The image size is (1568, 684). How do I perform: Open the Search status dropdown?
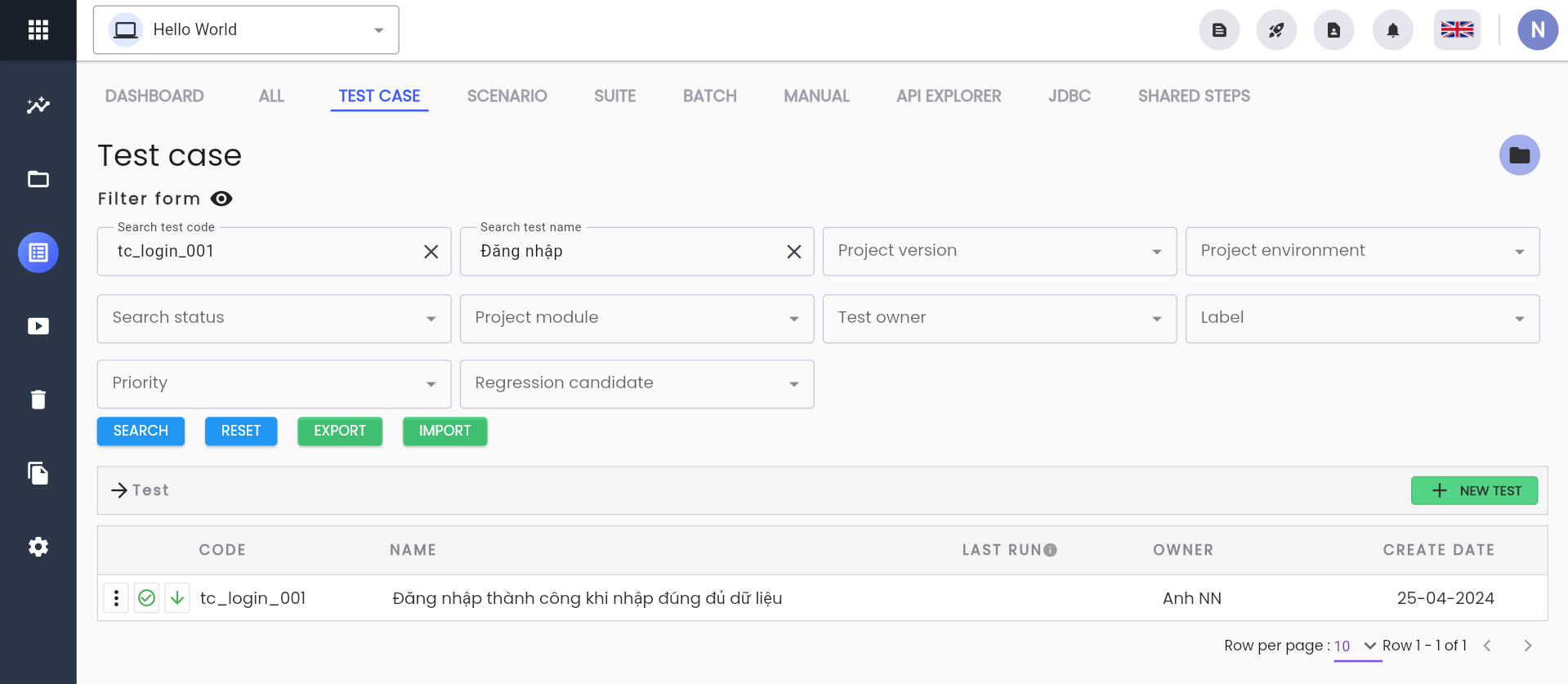(x=274, y=318)
